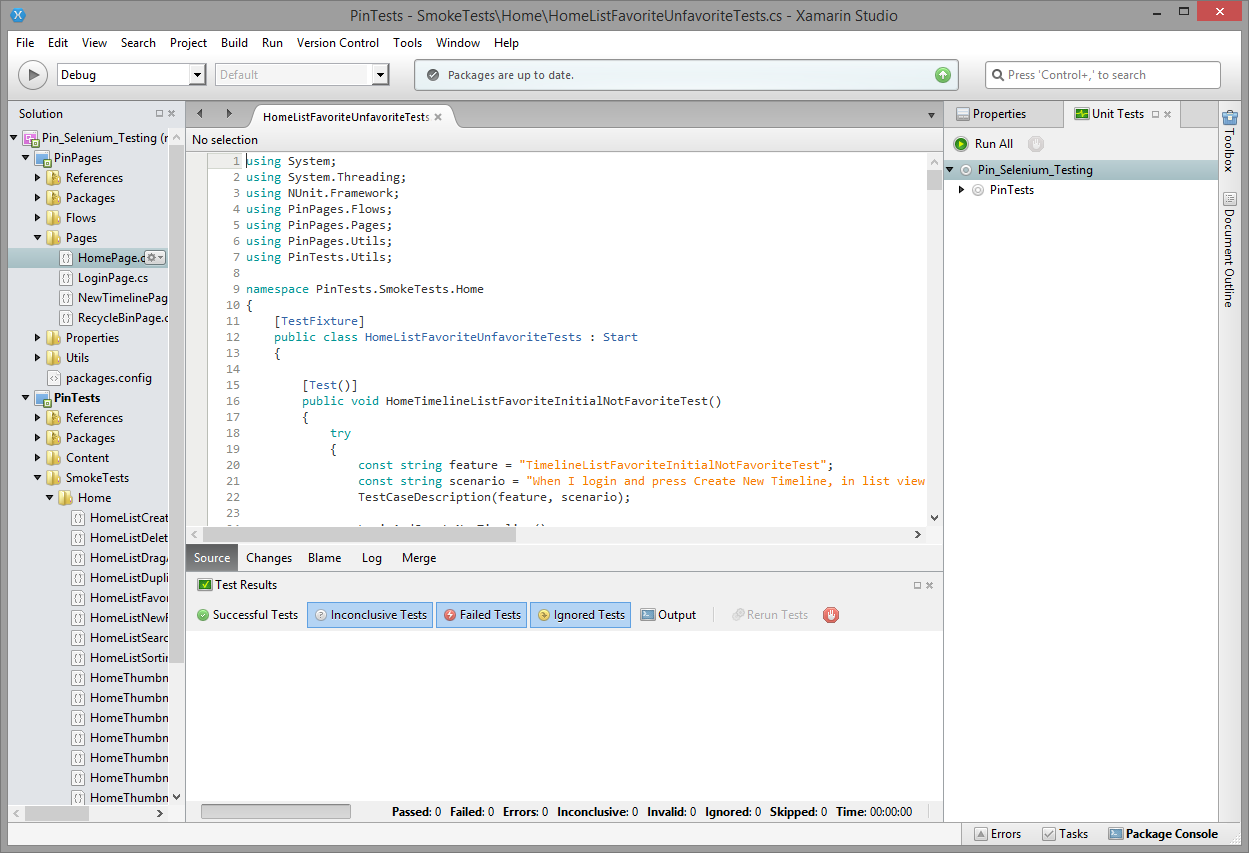Open the Errors pad
The width and height of the screenshot is (1249, 853).
click(x=996, y=834)
